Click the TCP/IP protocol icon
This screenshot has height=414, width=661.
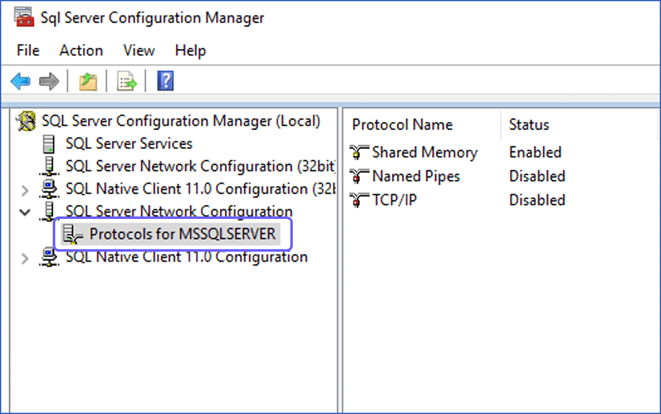point(360,201)
